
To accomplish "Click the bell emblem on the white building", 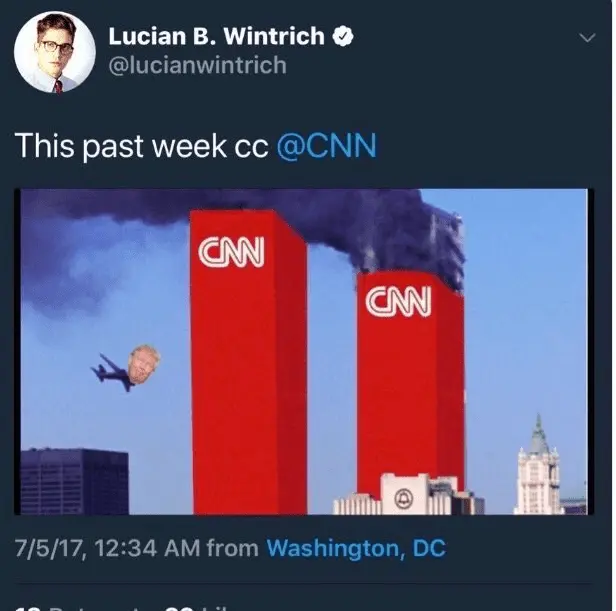I will 402,499.
